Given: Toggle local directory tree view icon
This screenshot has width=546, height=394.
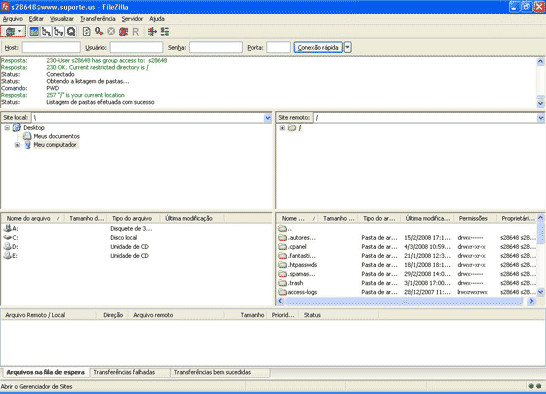Looking at the screenshot, I should (46, 32).
